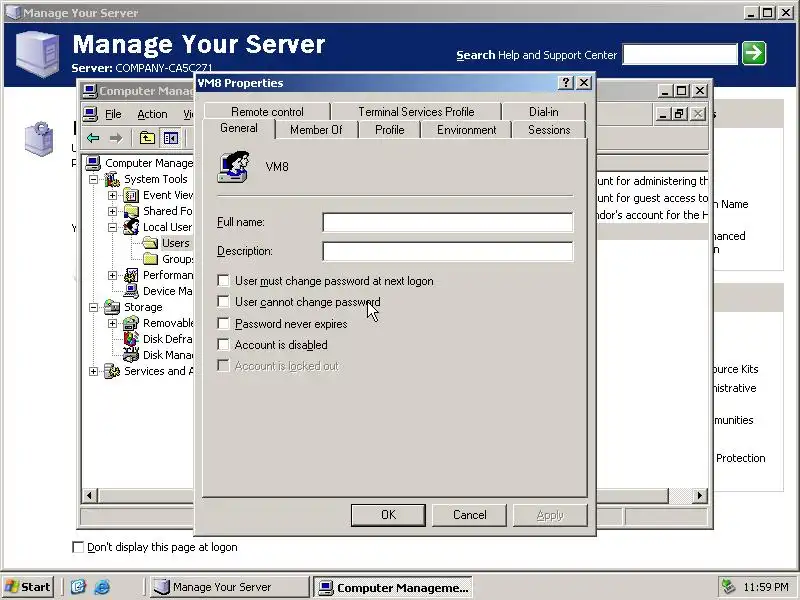This screenshot has height=600, width=800.
Task: Check Don't display this page at logon
Action: pyautogui.click(x=78, y=547)
